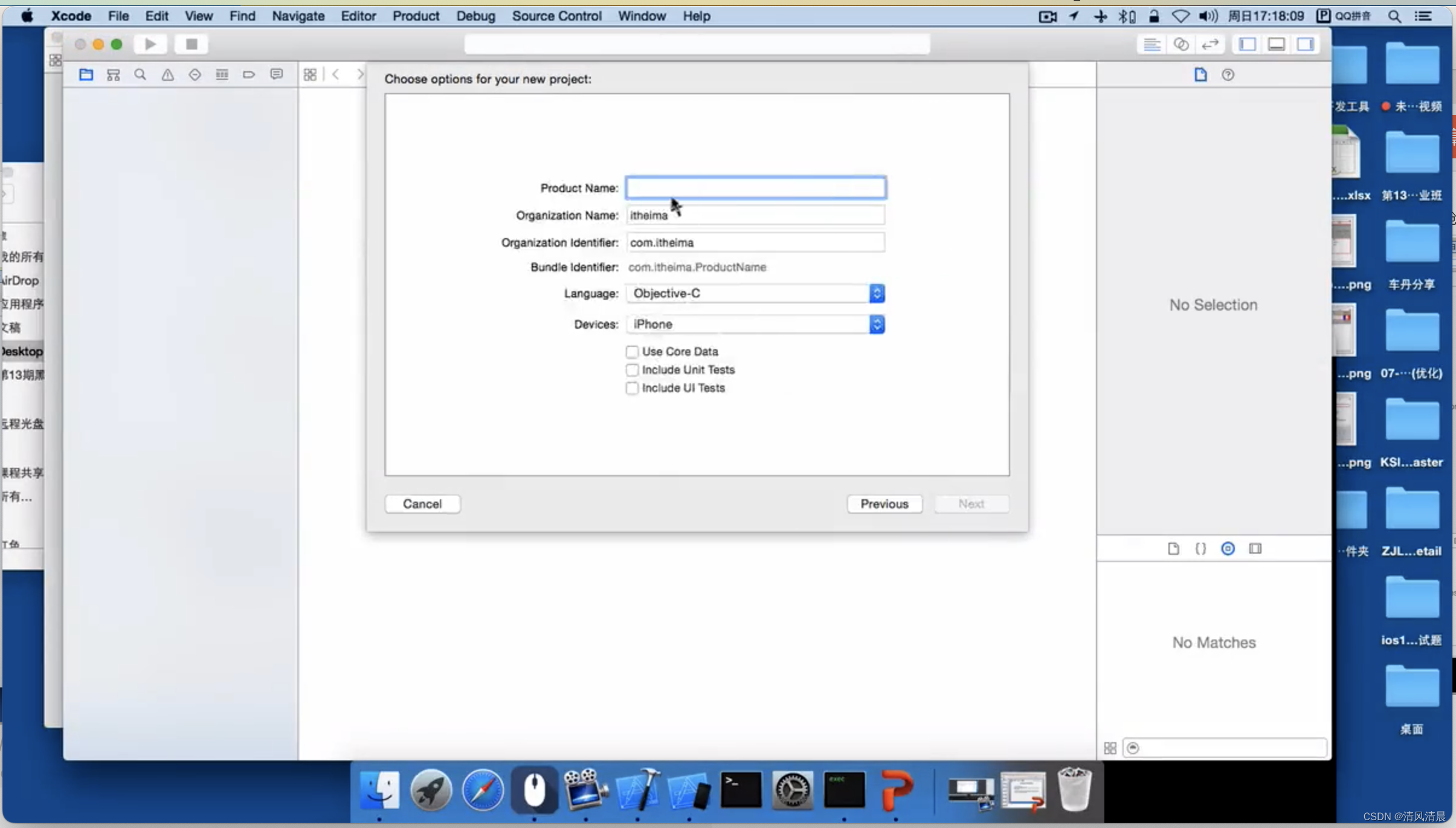Toggle library grid view icon
The height and width of the screenshot is (828, 1456).
coord(1110,748)
